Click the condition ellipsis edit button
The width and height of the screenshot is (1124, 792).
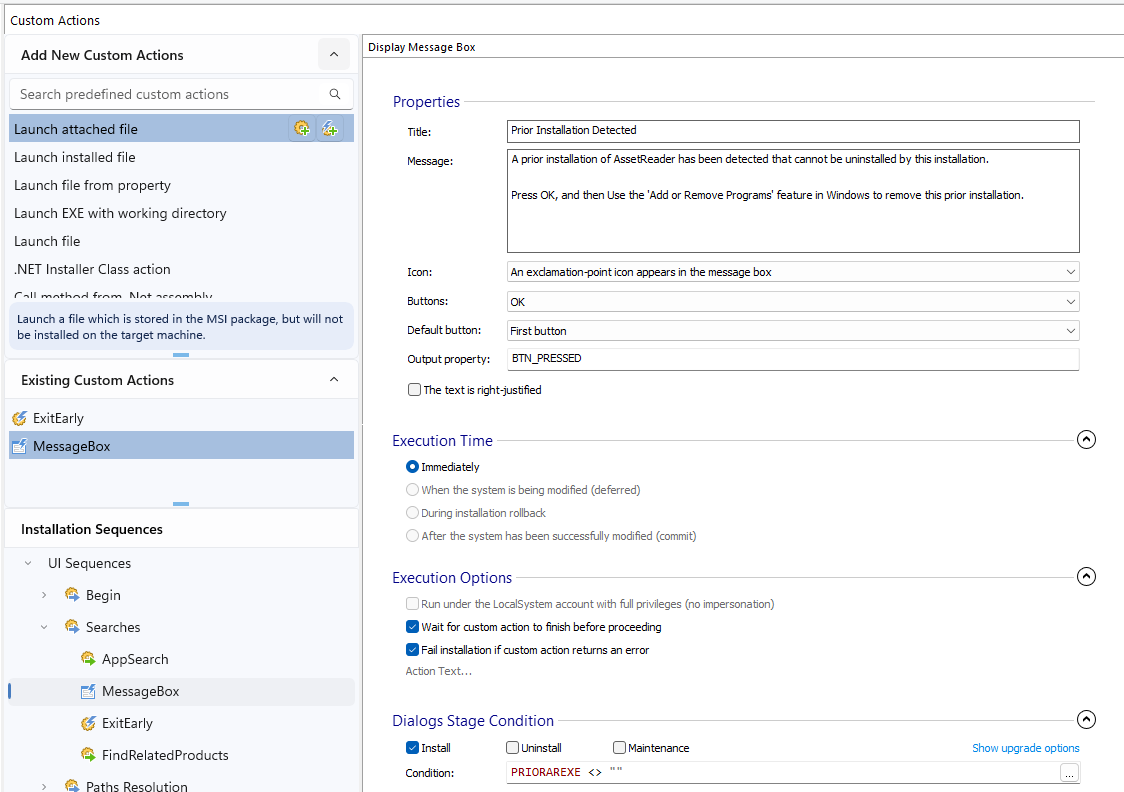tap(1069, 773)
